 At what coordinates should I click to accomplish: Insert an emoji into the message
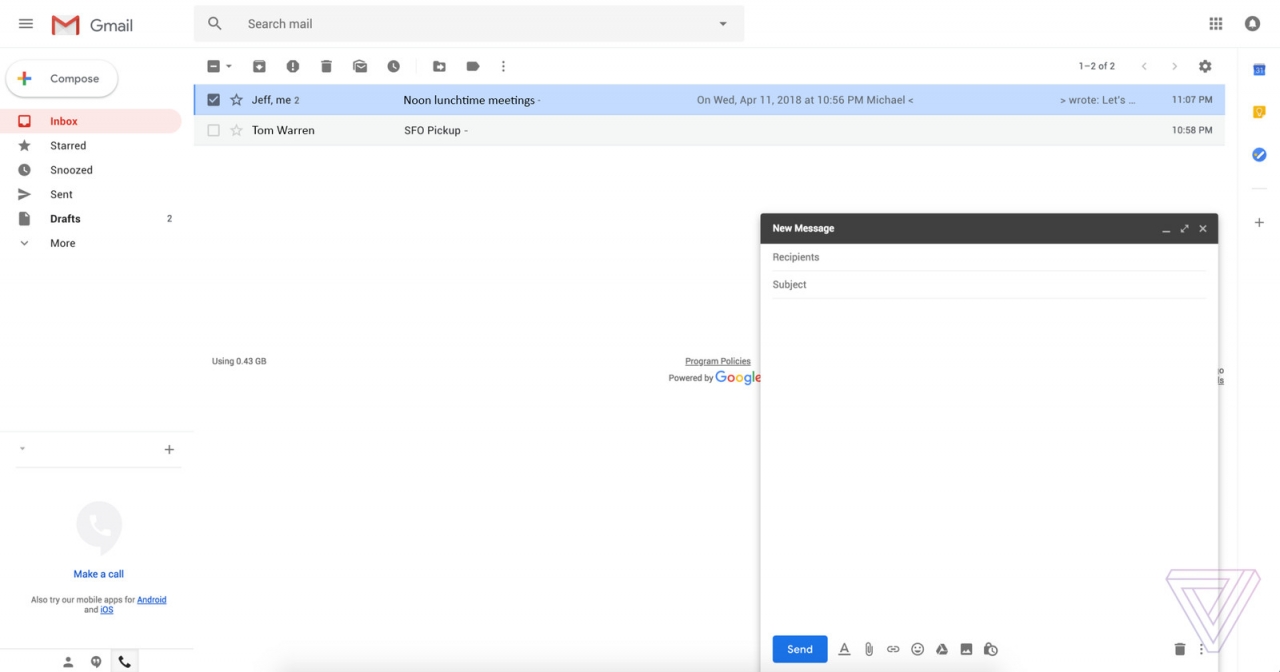click(917, 649)
